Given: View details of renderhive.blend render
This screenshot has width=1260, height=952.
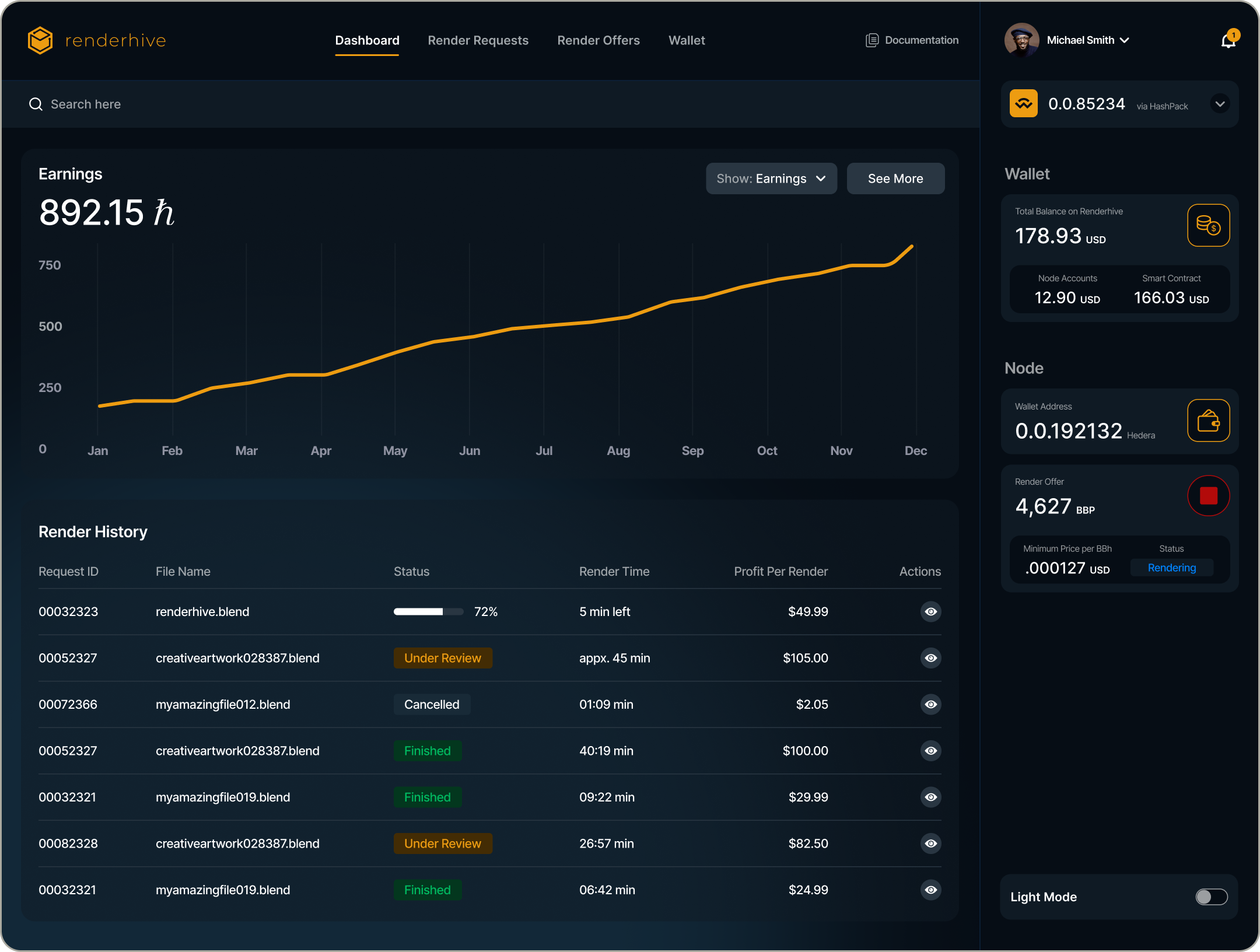Looking at the screenshot, I should pyautogui.click(x=930, y=611).
